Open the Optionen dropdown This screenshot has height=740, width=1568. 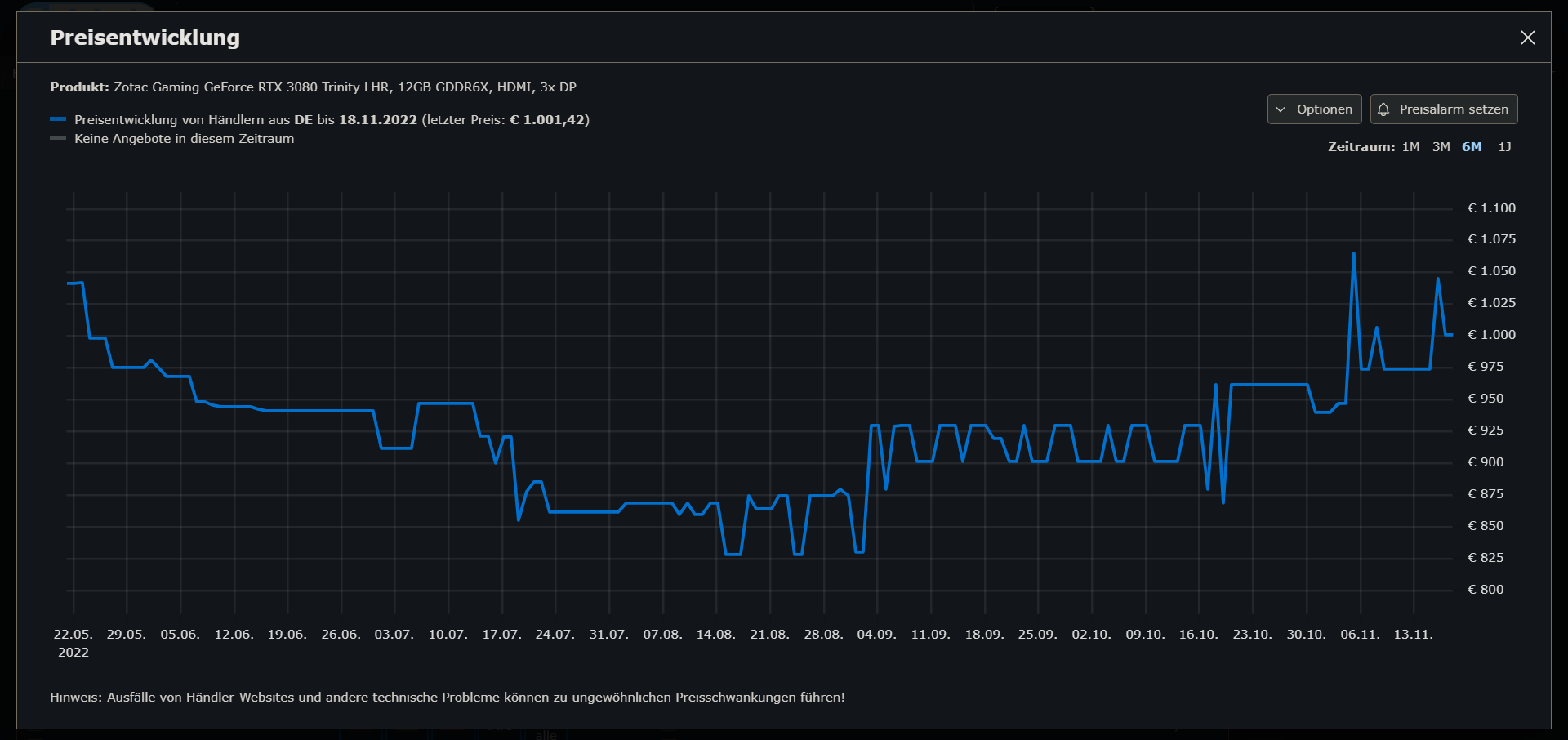(x=1314, y=109)
